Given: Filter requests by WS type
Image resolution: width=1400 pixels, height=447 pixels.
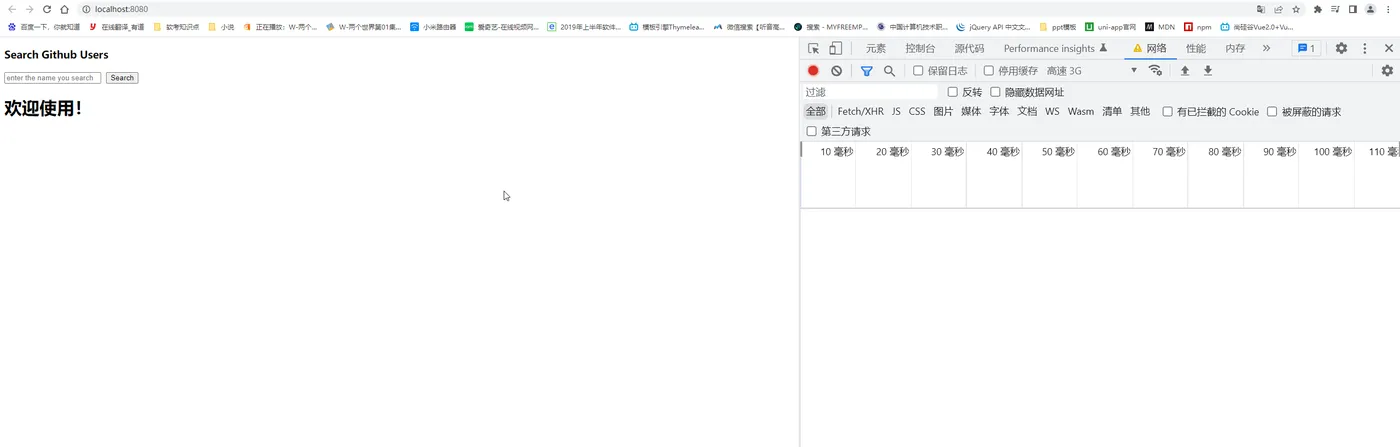Looking at the screenshot, I should point(1052,112).
